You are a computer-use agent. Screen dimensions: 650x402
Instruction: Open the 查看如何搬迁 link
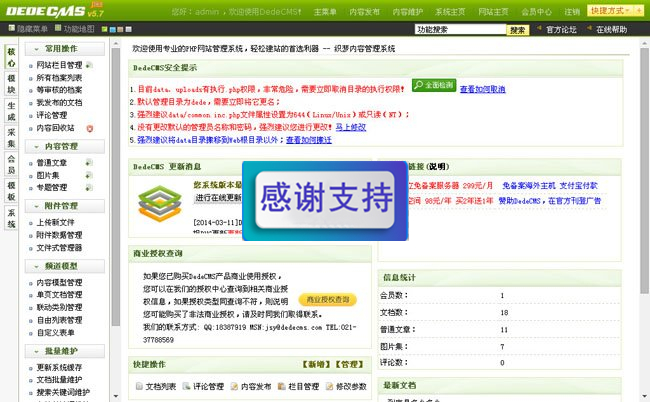(309, 140)
